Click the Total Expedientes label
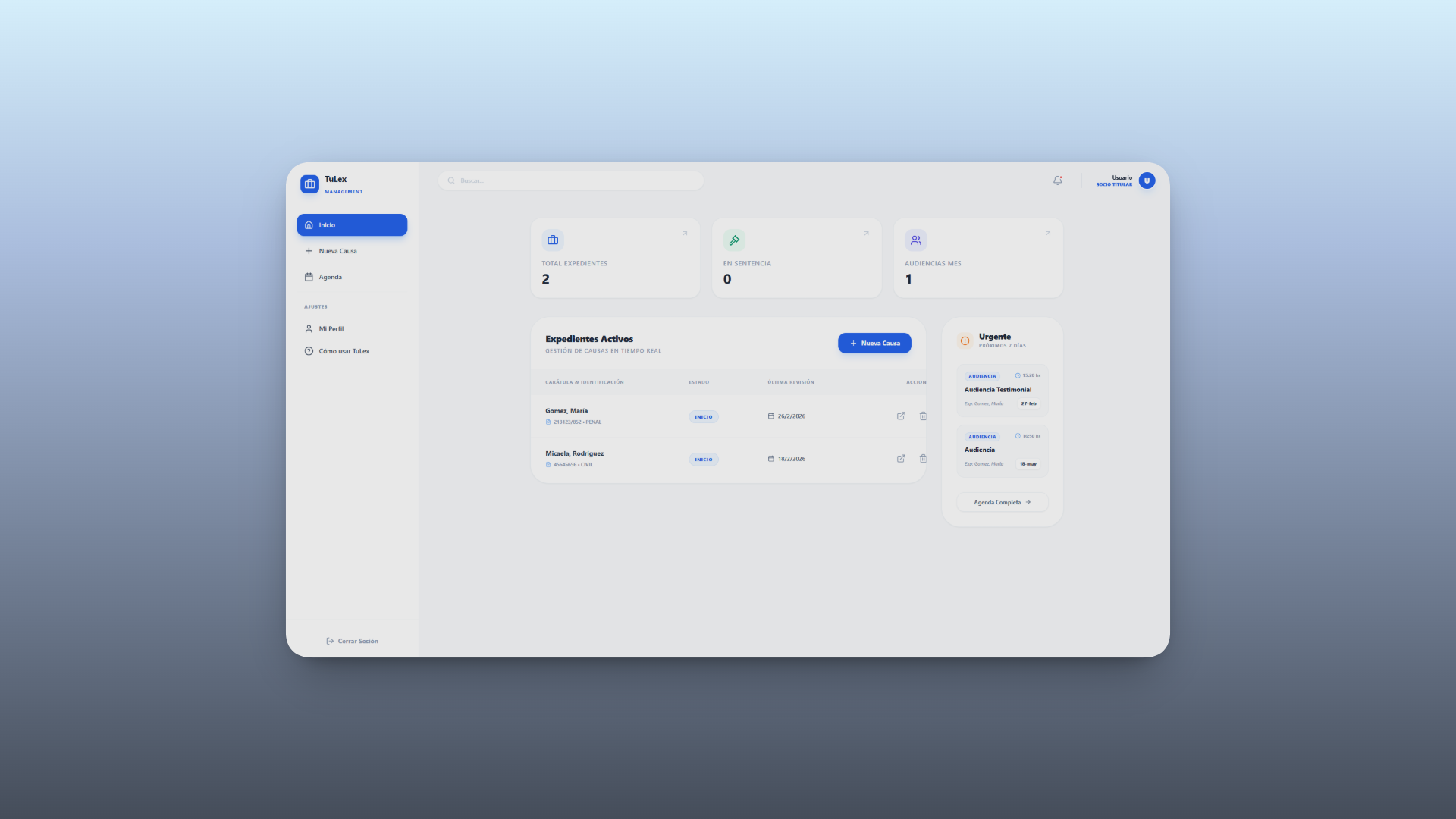The image size is (1456, 819). coord(575,264)
